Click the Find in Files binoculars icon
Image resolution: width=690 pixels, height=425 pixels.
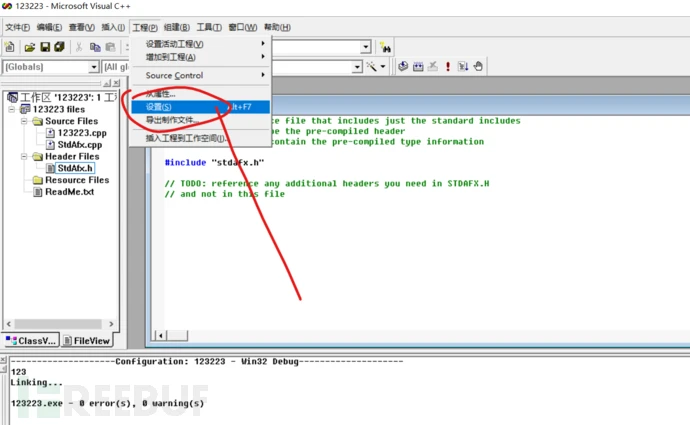pyautogui.click(x=385, y=48)
